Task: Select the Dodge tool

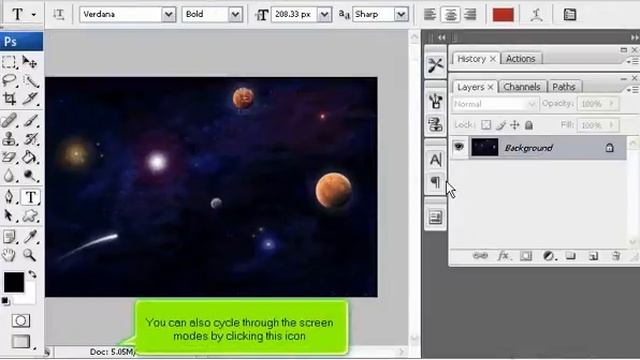Action: coord(30,175)
